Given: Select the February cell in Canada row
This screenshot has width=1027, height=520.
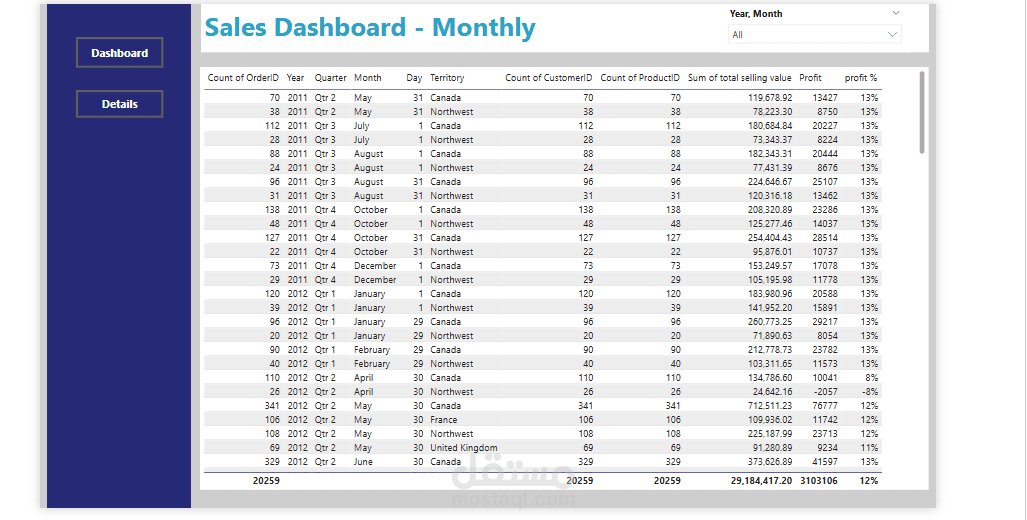Looking at the screenshot, I should coord(371,350).
